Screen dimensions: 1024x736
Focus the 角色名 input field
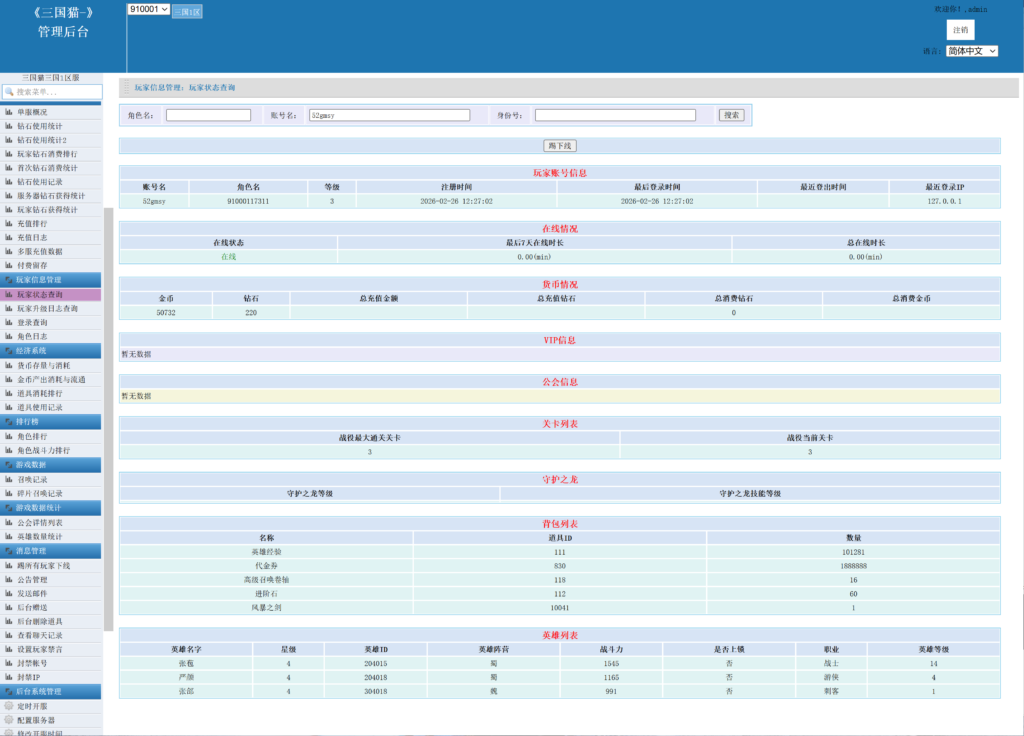pyautogui.click(x=208, y=115)
